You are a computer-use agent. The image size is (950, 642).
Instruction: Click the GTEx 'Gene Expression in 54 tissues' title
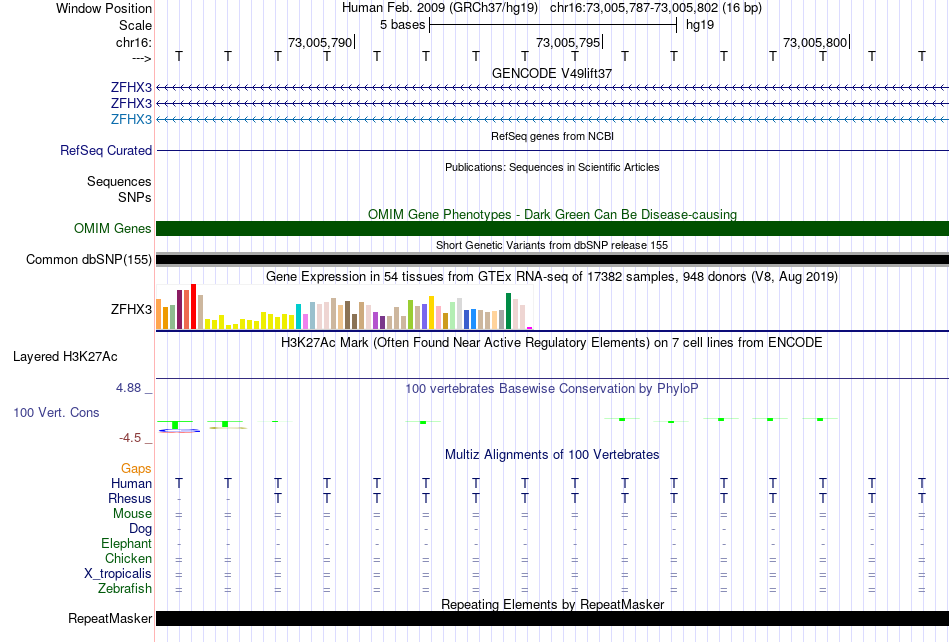point(552,277)
